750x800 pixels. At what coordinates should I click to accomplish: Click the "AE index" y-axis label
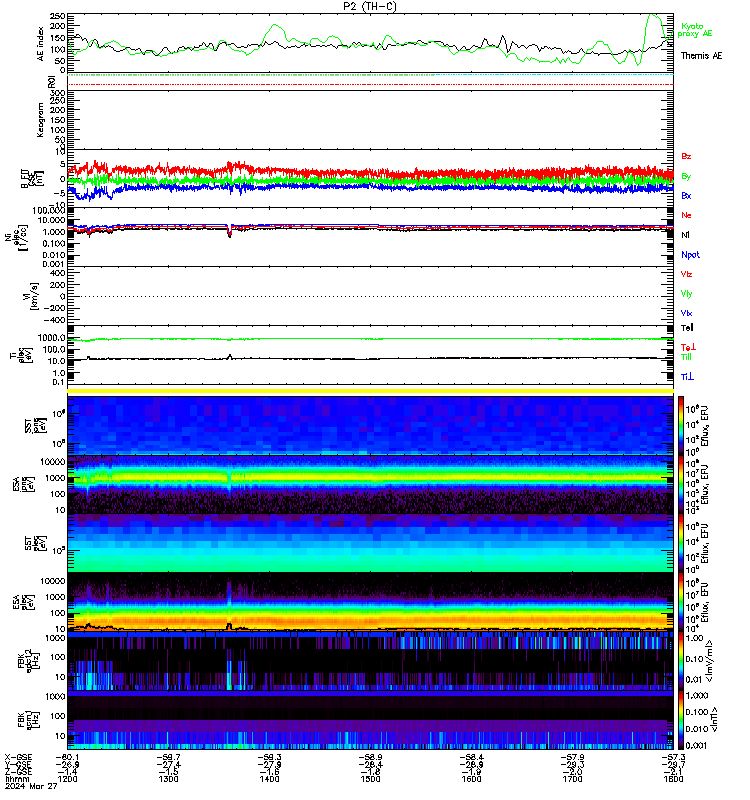click(40, 44)
